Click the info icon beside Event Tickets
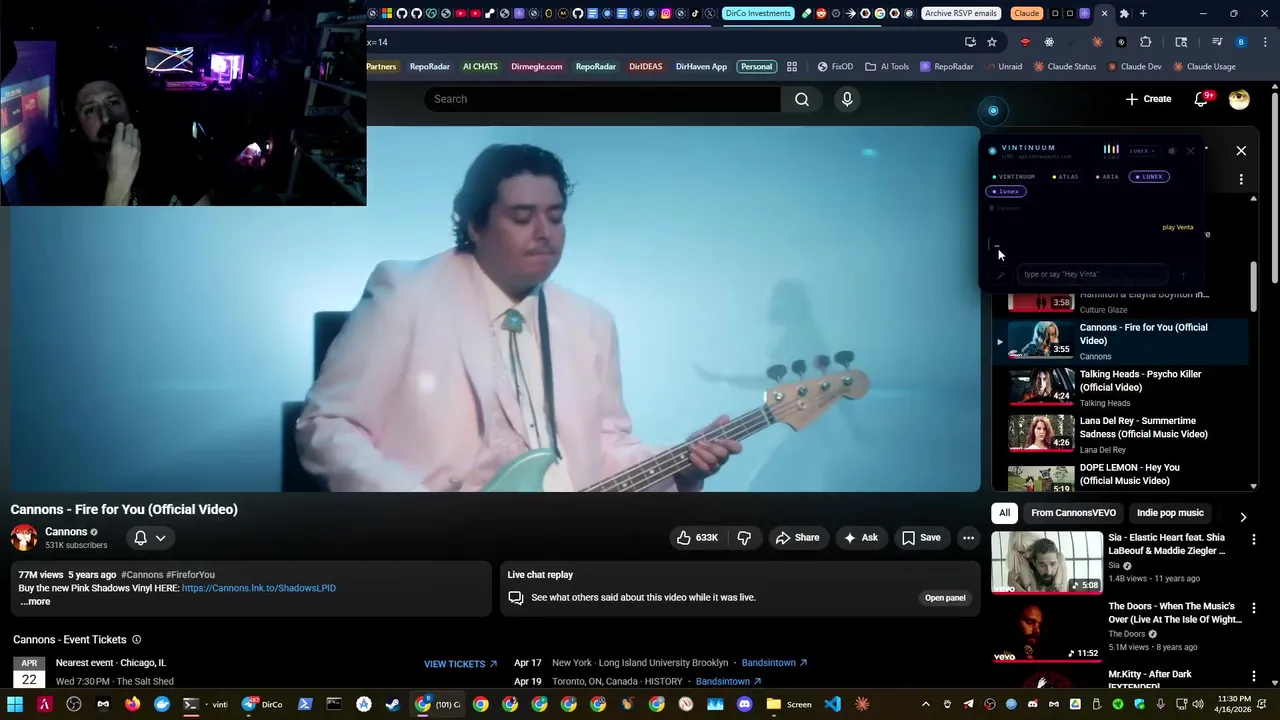1280x720 pixels. click(x=137, y=640)
